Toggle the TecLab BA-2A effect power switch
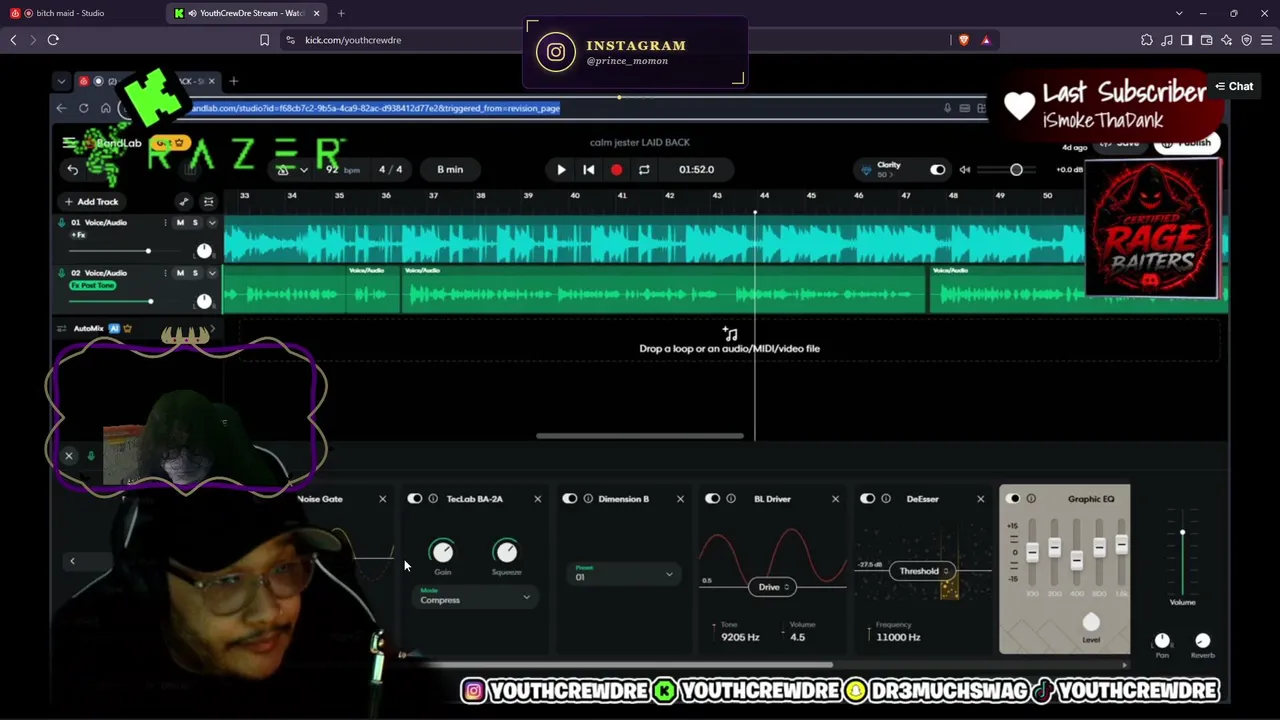This screenshot has height=720, width=1280. click(x=415, y=499)
